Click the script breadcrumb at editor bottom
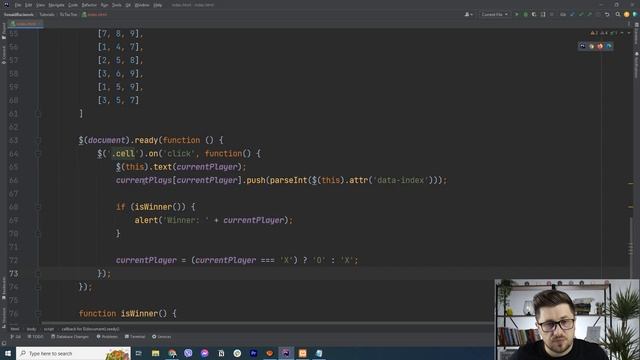Screen dimensions: 640x360 49,329
